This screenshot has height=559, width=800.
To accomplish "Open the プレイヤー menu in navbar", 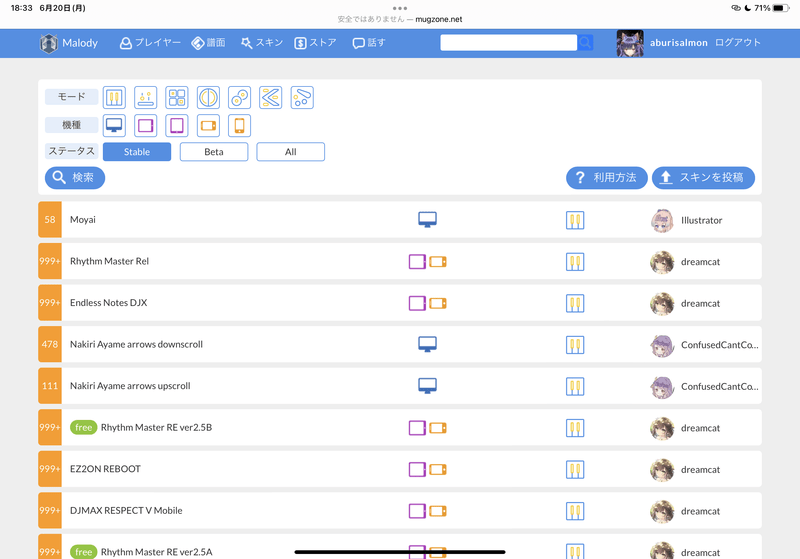I will [150, 43].
